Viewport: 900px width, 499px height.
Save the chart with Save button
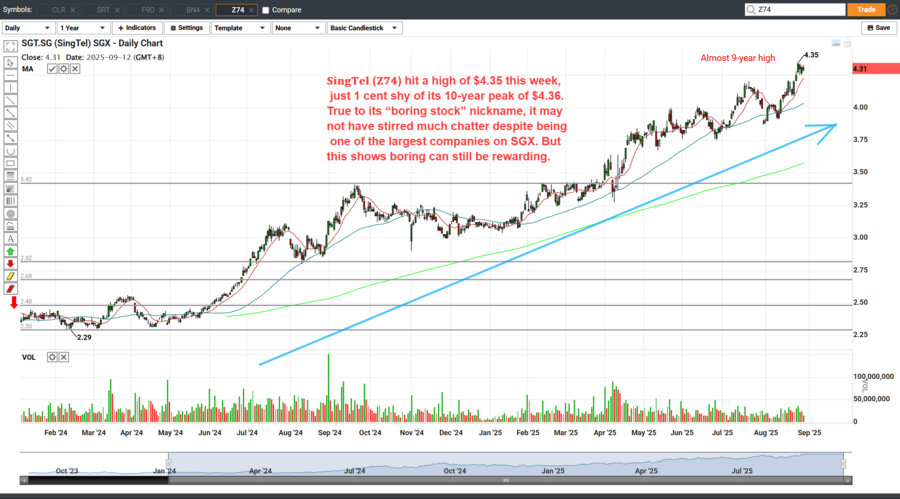click(x=879, y=28)
